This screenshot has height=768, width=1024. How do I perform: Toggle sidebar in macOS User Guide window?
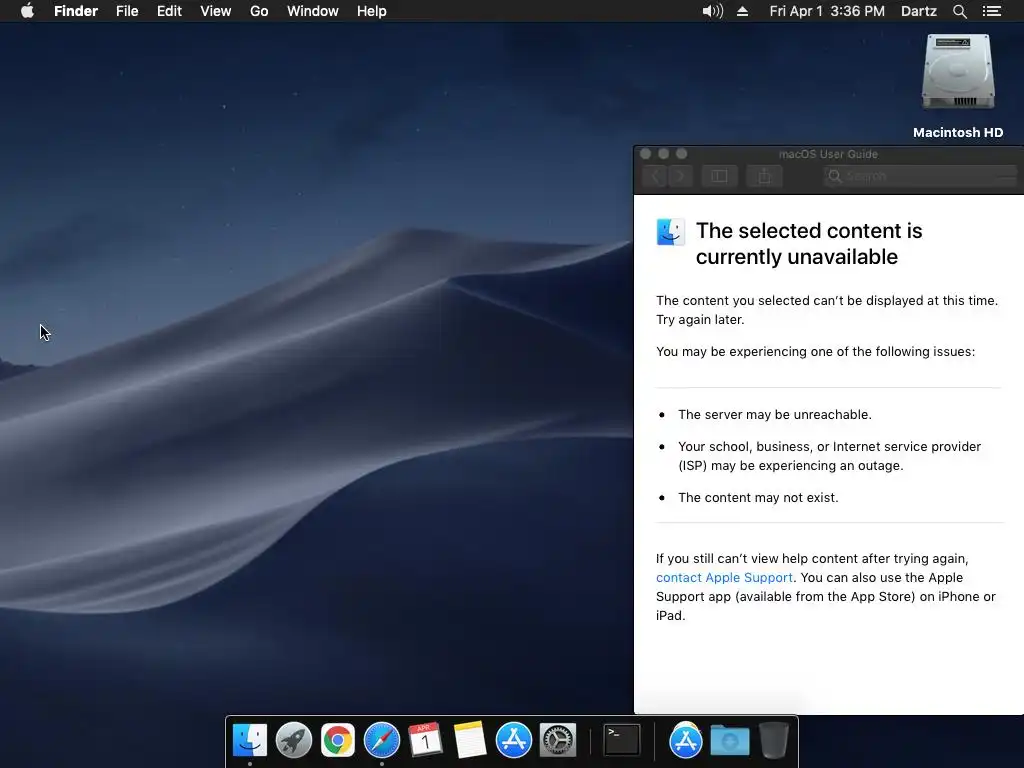point(719,176)
